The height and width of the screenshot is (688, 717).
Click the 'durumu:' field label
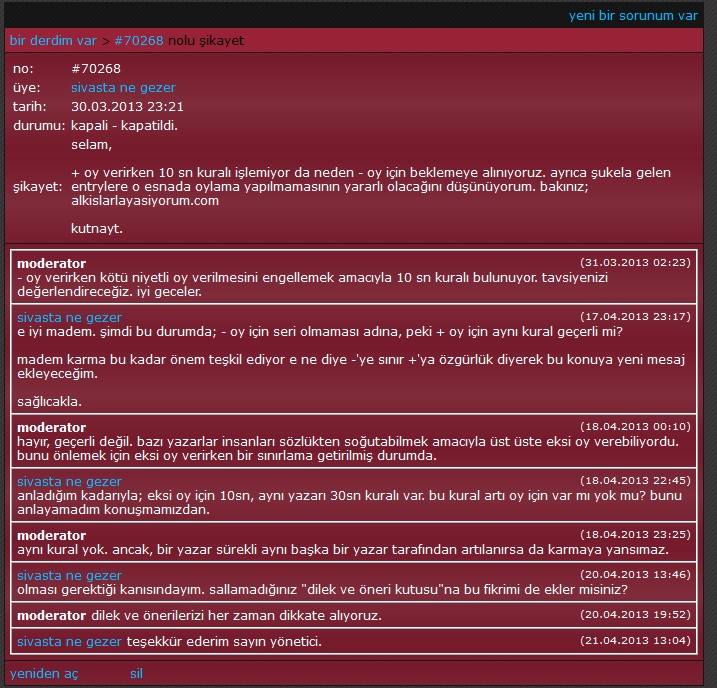click(39, 126)
